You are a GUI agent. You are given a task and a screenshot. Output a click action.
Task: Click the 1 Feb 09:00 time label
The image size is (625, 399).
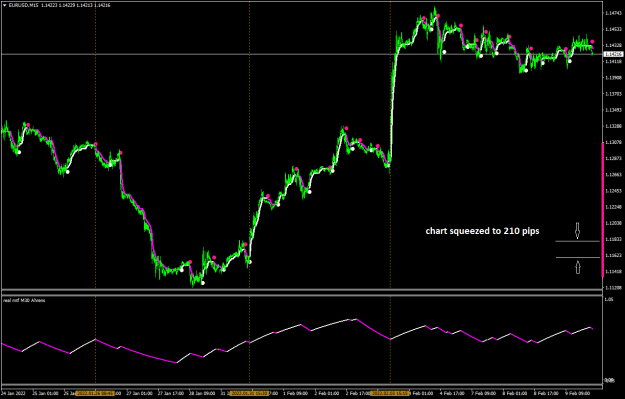click(x=295, y=393)
